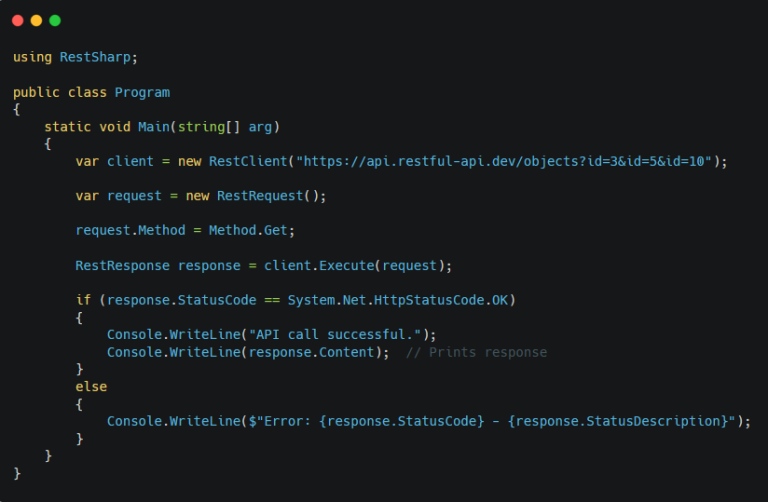Click client.Execute method call
768x502 pixels.
(x=319, y=265)
